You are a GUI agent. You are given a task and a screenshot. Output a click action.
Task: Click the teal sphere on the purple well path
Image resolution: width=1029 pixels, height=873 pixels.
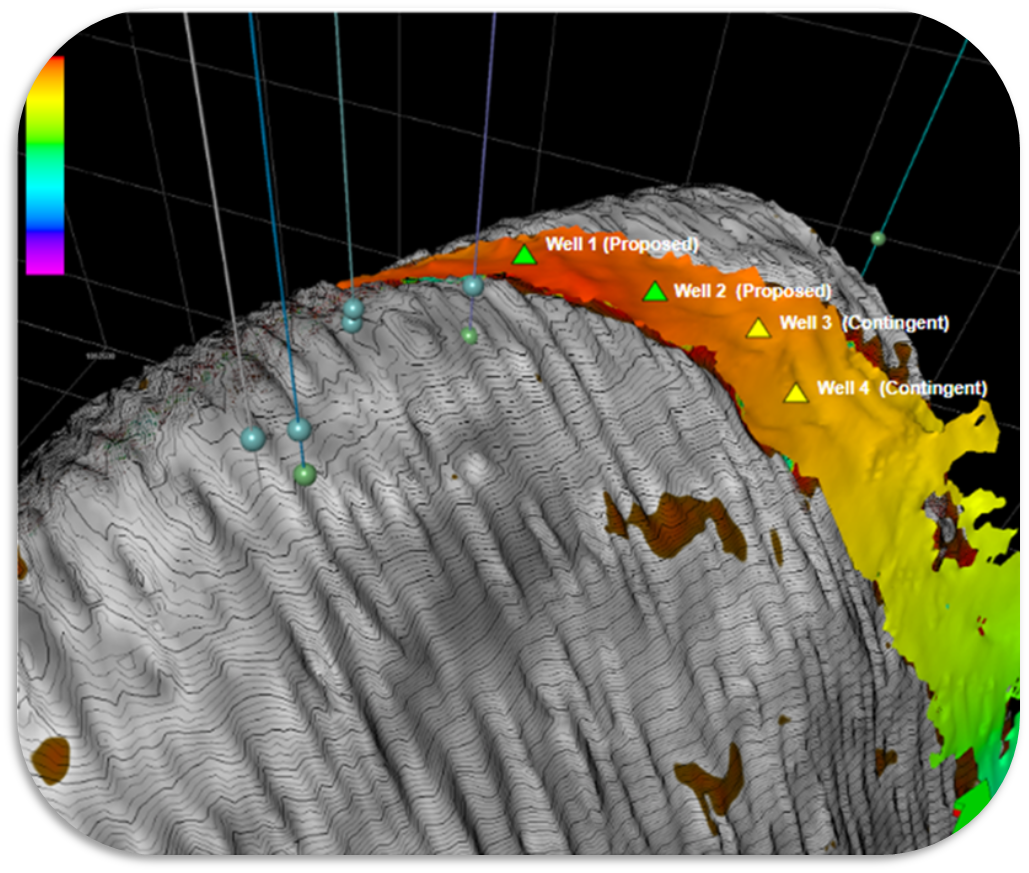click(x=473, y=285)
